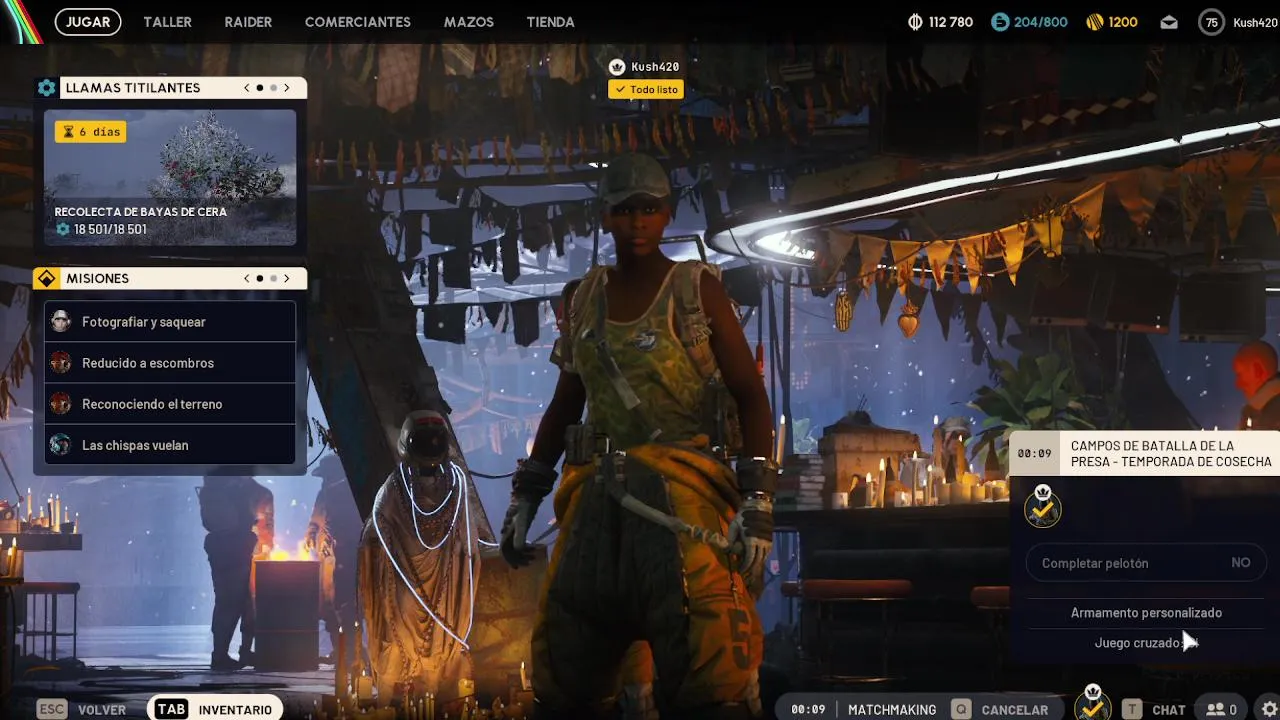
Task: Click the coin currency icon beside 112 780
Action: tap(915, 22)
